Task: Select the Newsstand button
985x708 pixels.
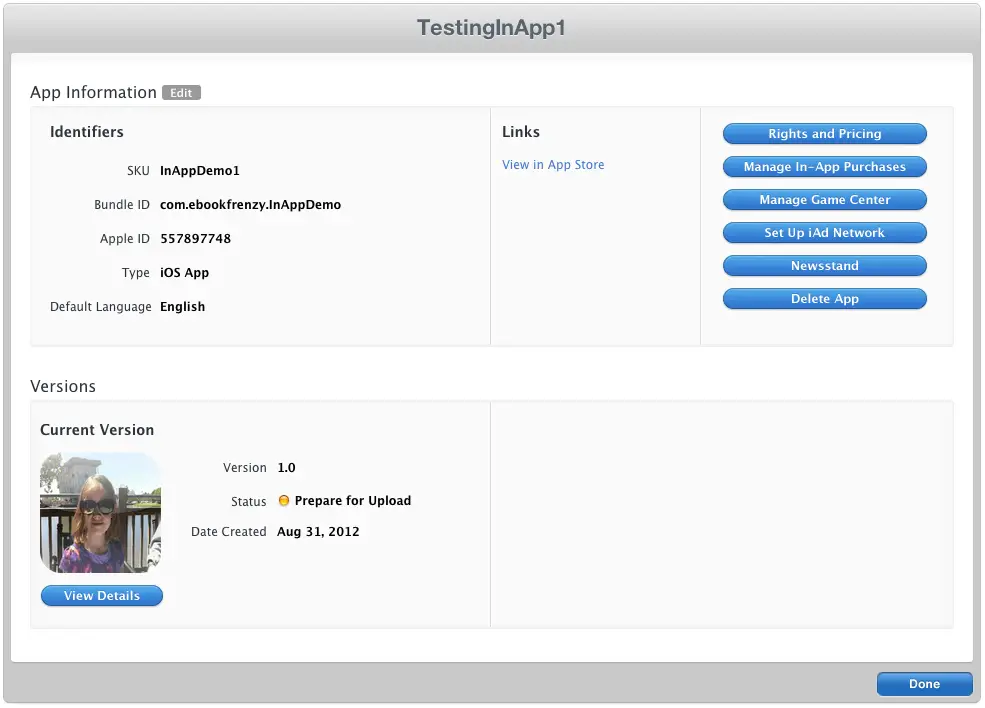Action: click(824, 266)
